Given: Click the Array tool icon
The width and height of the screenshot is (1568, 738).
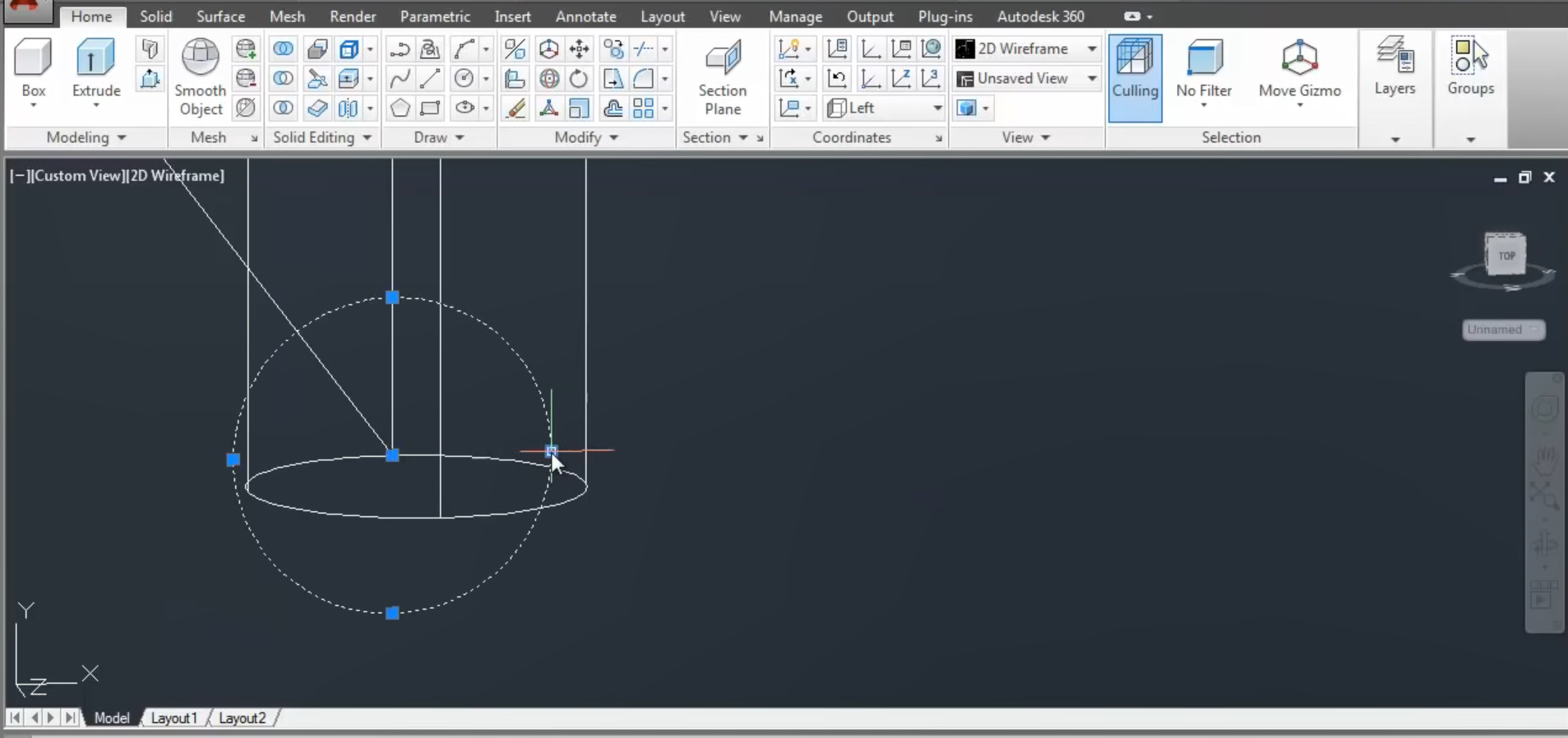Looking at the screenshot, I should pos(644,108).
